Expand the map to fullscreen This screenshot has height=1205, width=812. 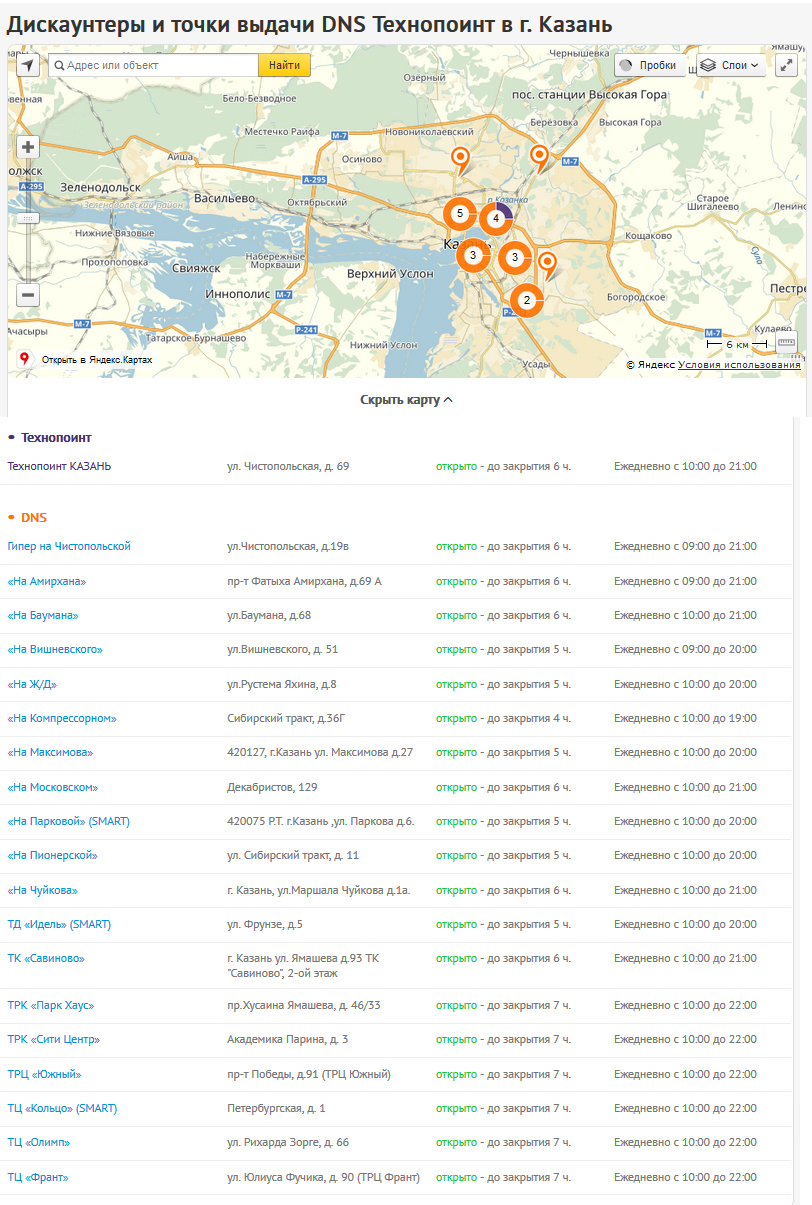[x=786, y=65]
